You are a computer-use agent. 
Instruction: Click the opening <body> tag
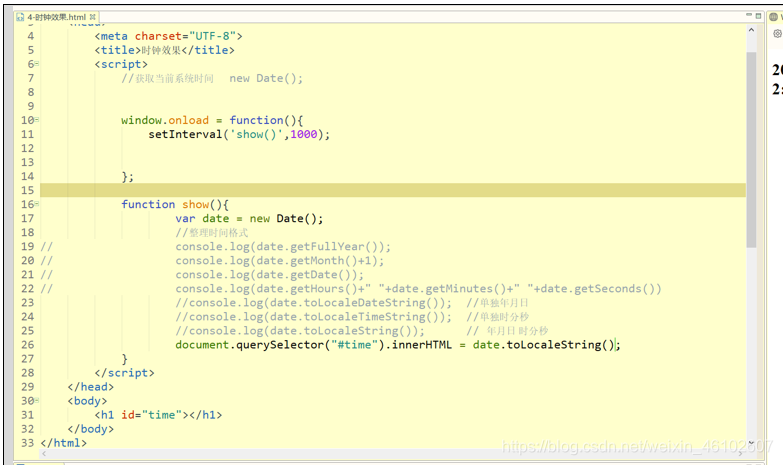point(87,401)
